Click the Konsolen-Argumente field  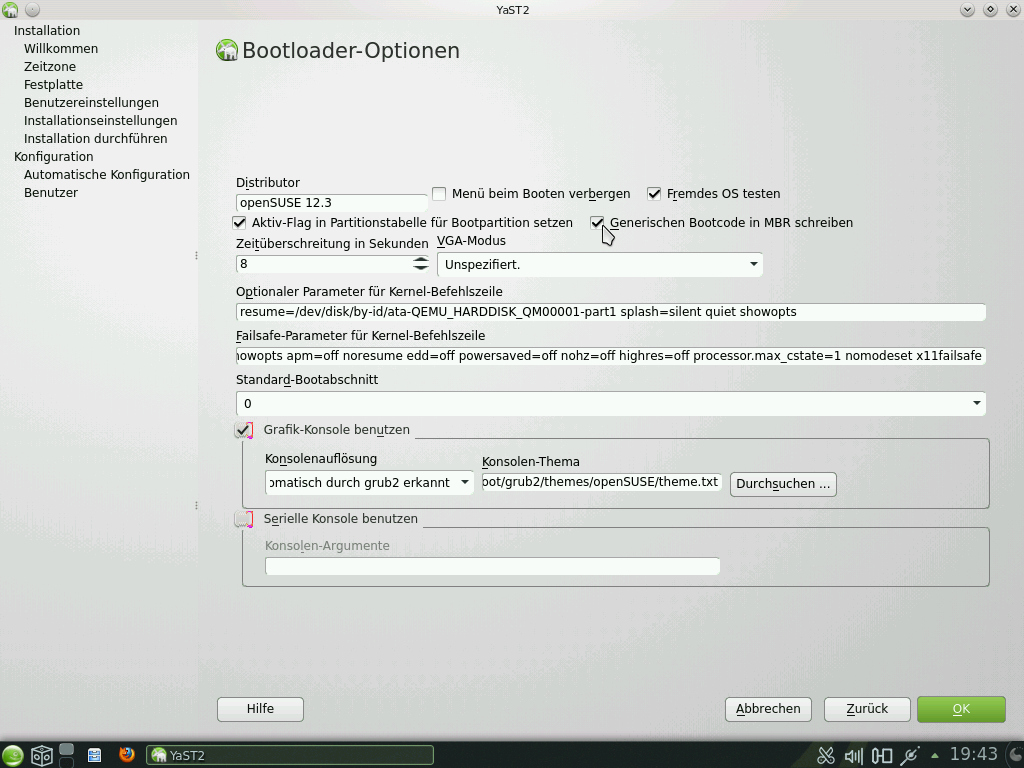[492, 566]
